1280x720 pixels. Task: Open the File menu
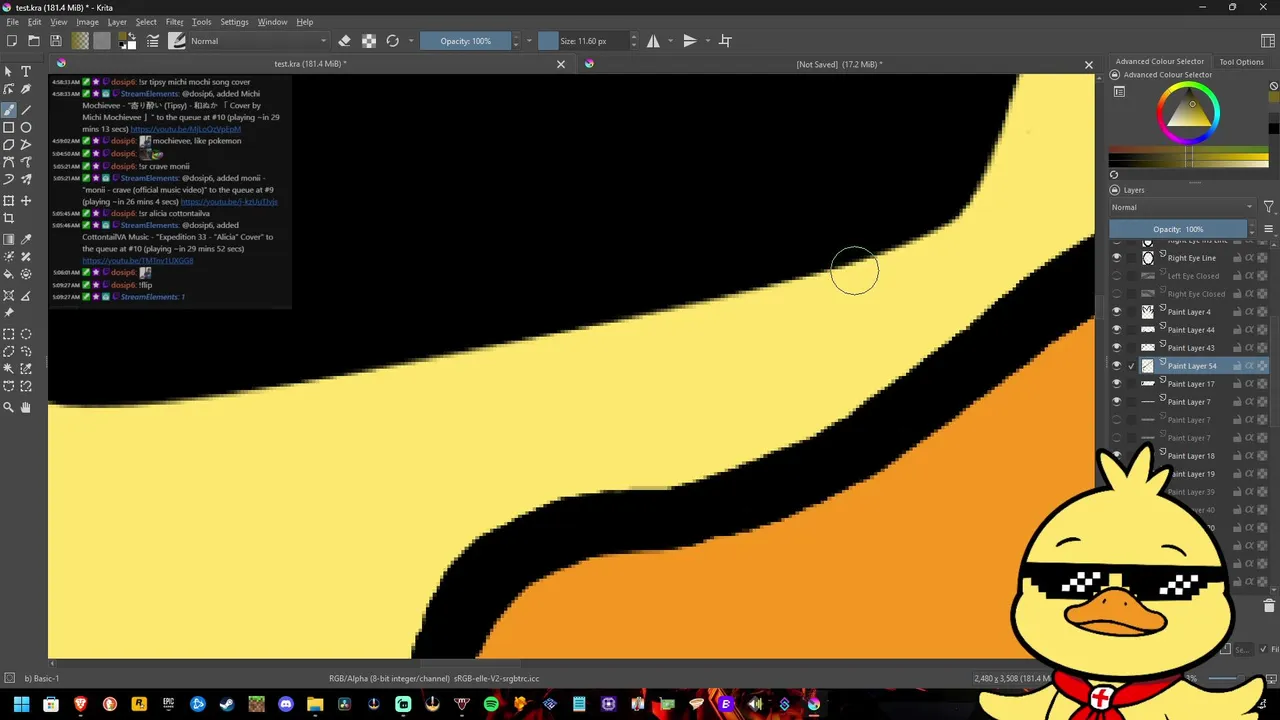click(x=12, y=22)
